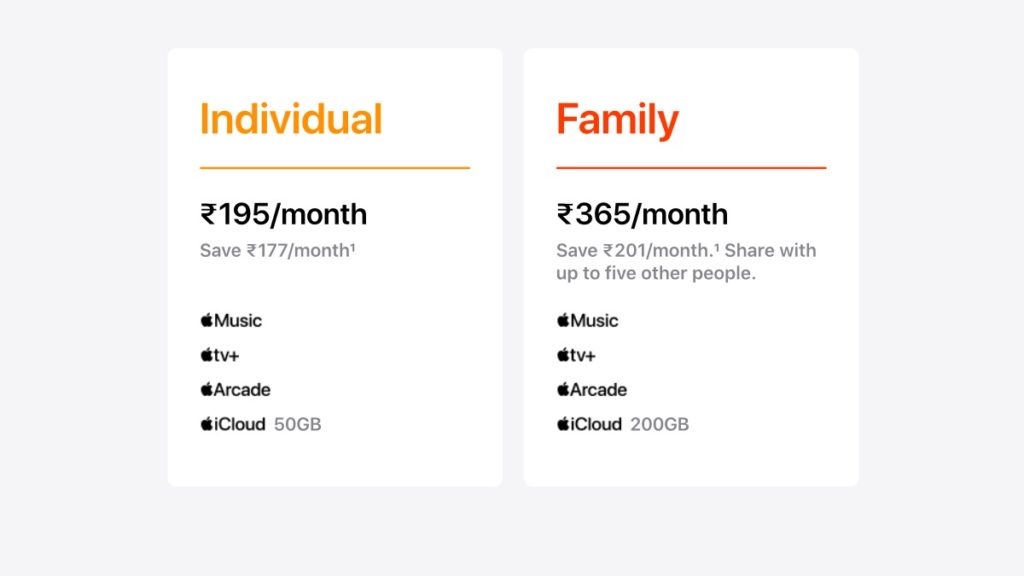Click the Apple Arcade logo in Family plan
The image size is (1024, 576).
point(592,390)
